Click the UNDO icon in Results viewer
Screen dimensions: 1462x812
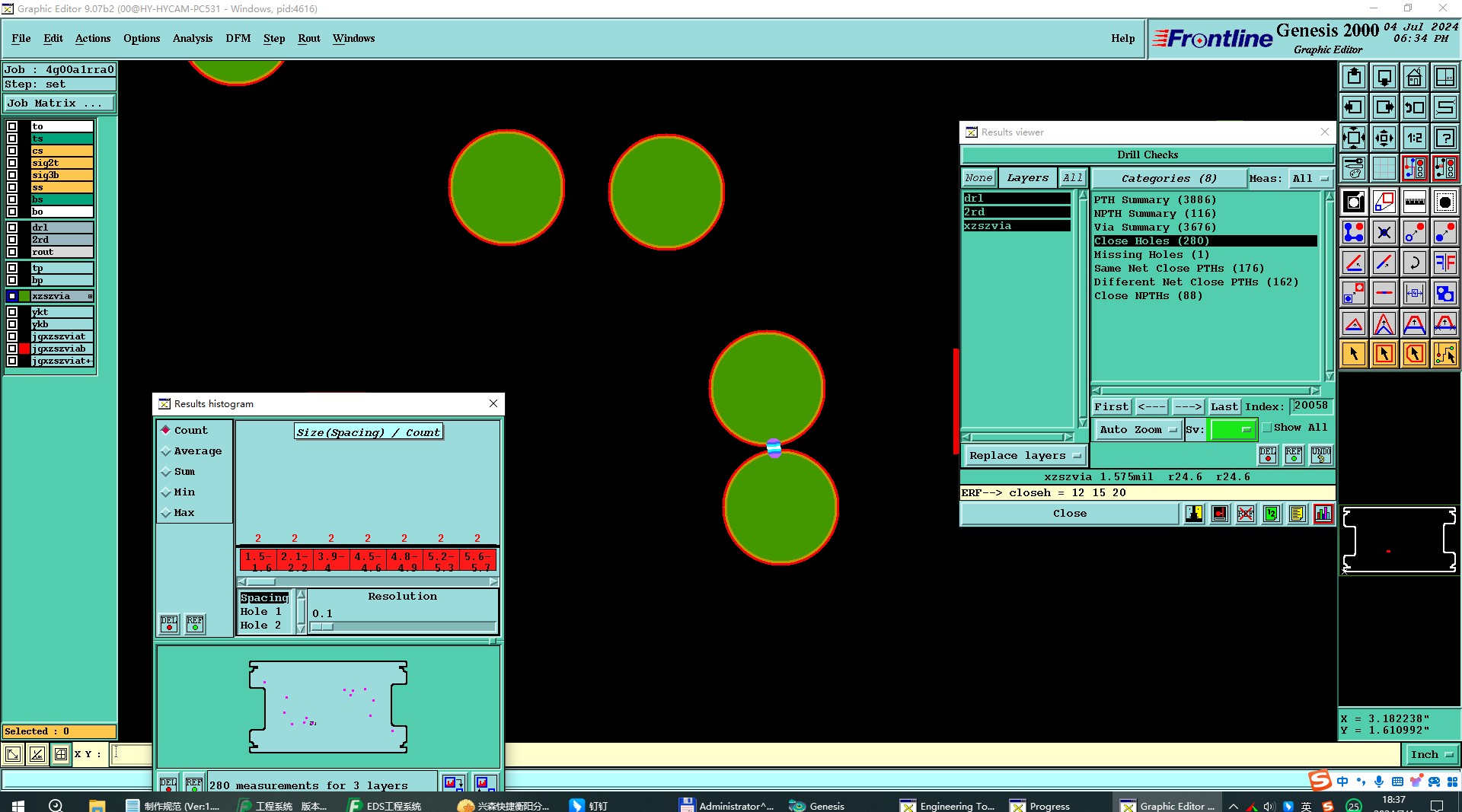click(x=1321, y=455)
